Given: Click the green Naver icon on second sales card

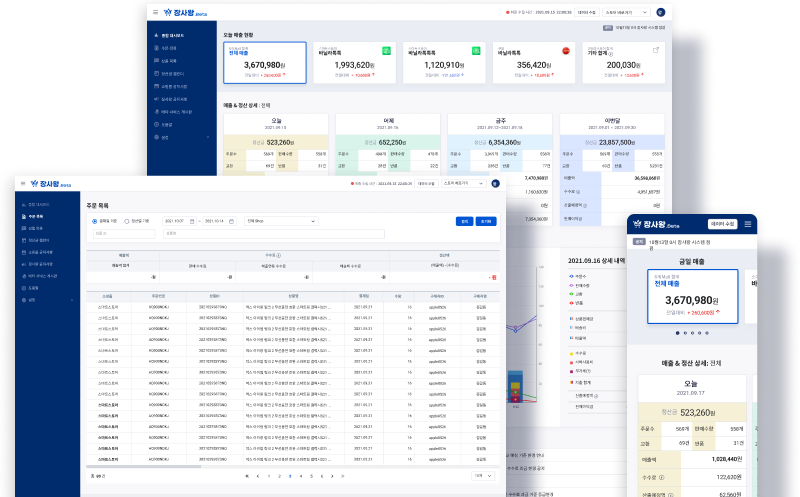Looking at the screenshot, I should point(388,50).
